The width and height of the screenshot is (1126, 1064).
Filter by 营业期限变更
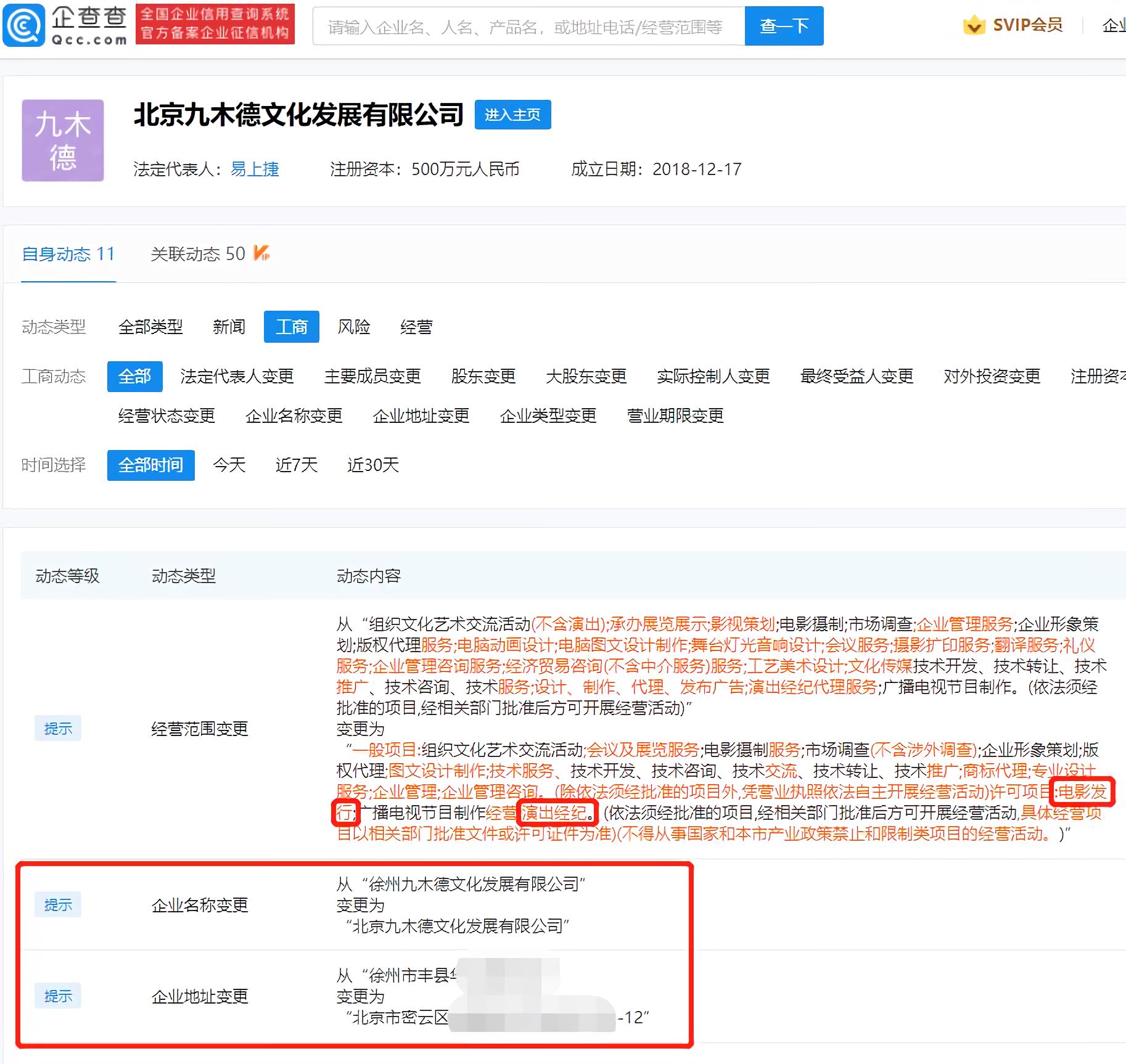pos(675,416)
